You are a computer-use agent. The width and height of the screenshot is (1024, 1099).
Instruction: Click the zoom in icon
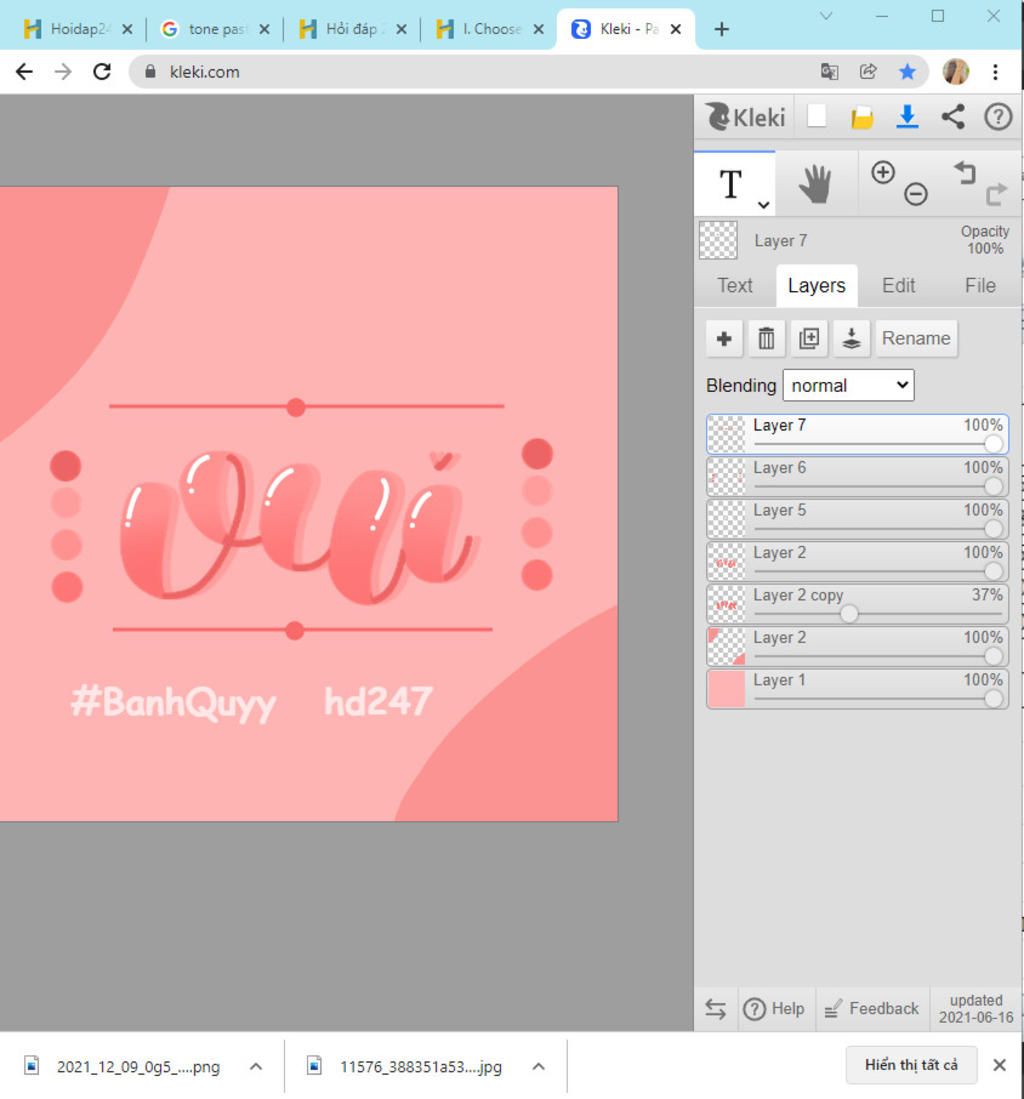(882, 172)
